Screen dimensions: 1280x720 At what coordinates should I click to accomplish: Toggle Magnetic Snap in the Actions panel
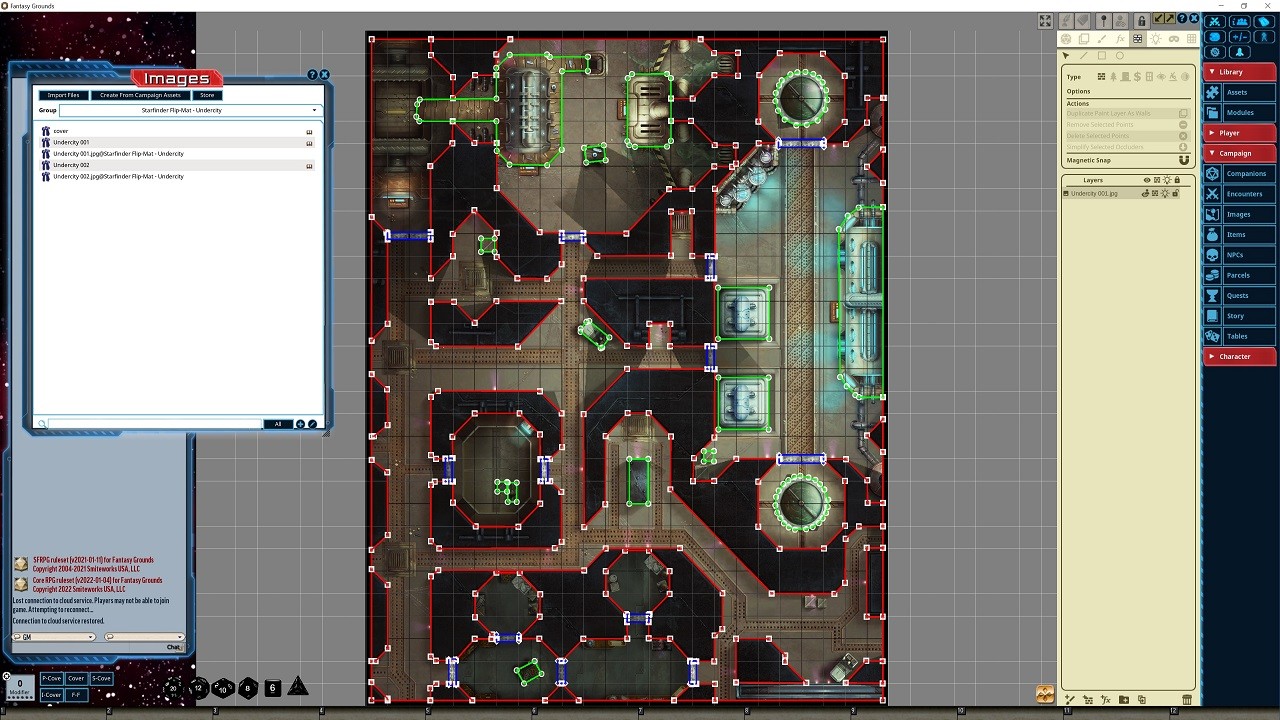(1184, 160)
